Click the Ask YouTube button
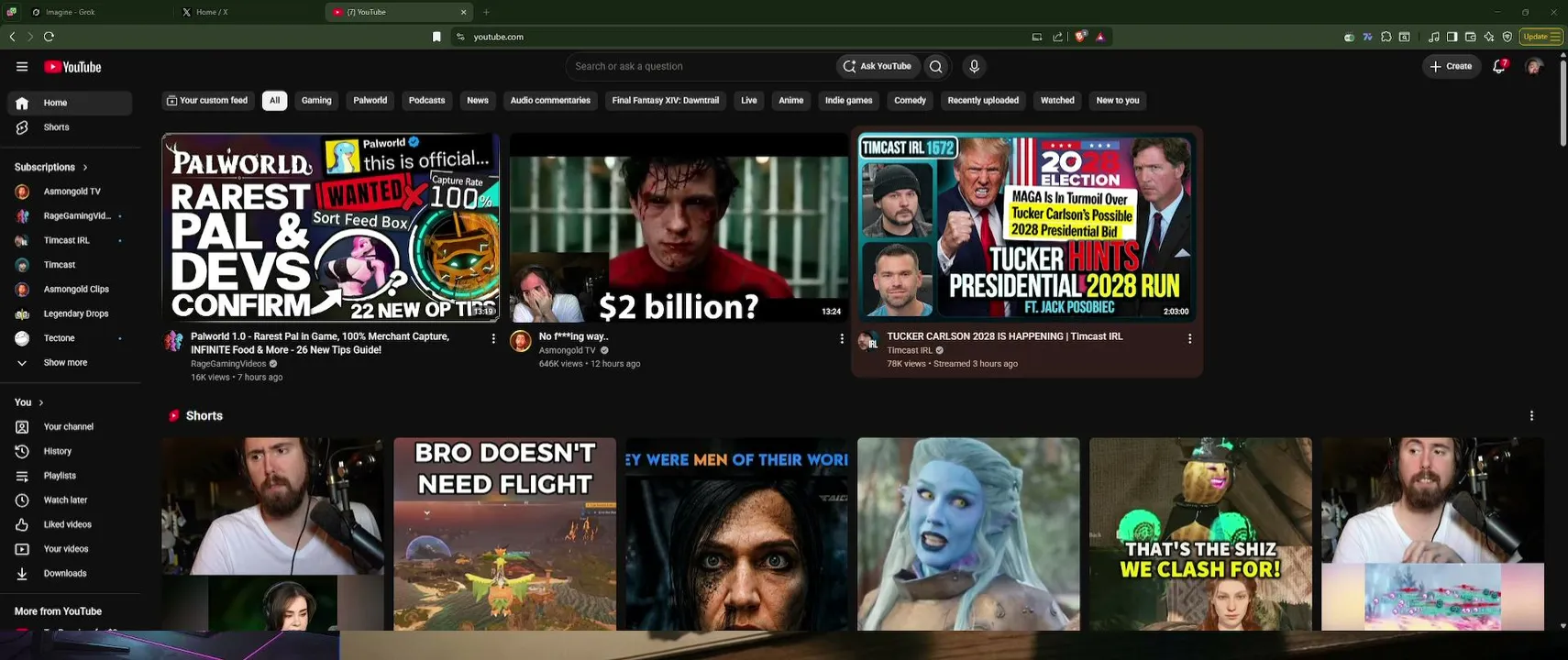The image size is (1568, 660). [x=878, y=66]
